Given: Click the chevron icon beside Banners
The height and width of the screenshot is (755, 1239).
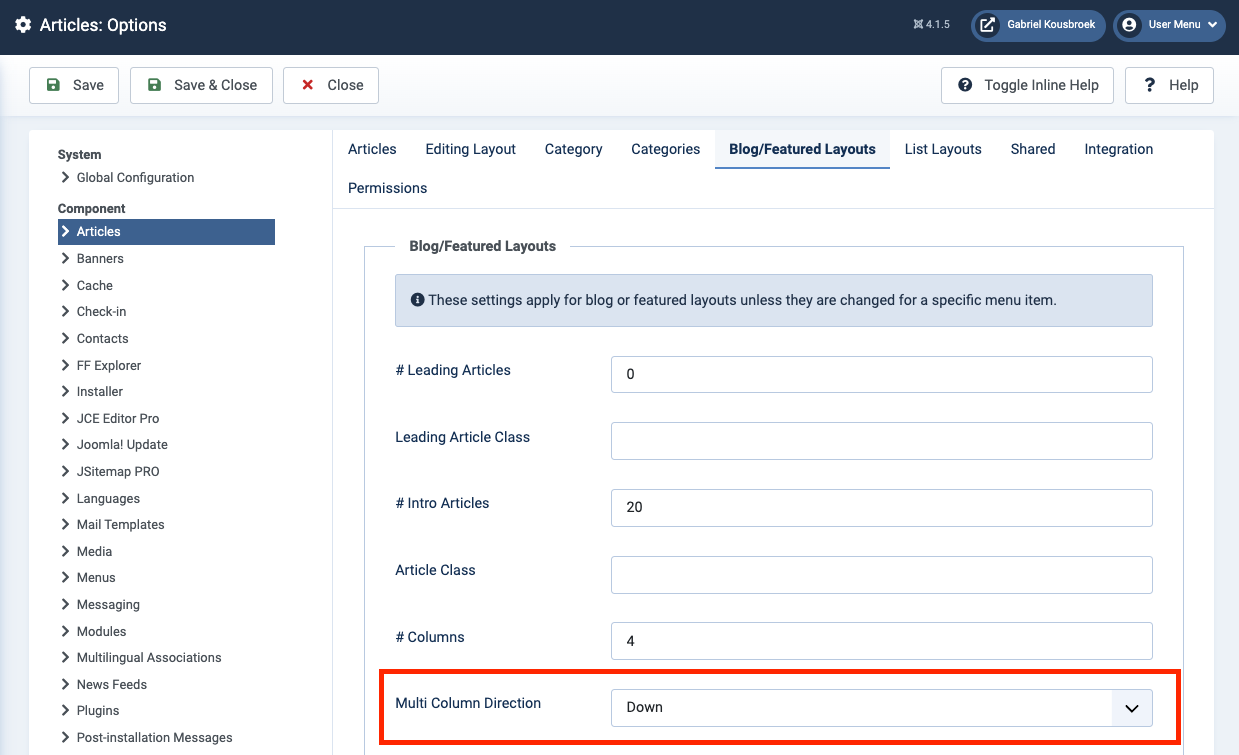Looking at the screenshot, I should click(x=65, y=259).
